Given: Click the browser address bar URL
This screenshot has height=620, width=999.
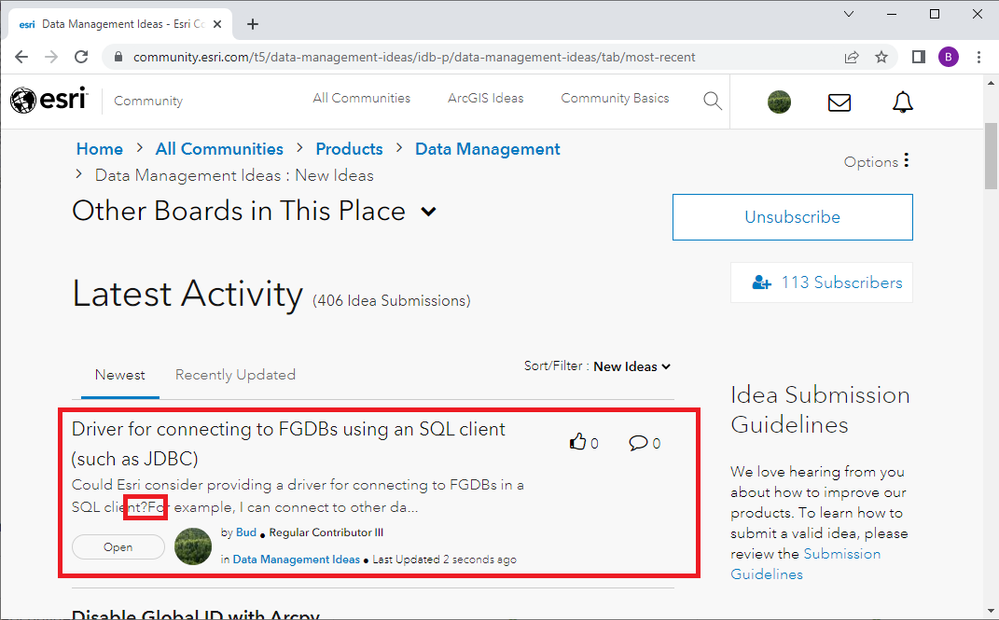Looking at the screenshot, I should pyautogui.click(x=413, y=57).
